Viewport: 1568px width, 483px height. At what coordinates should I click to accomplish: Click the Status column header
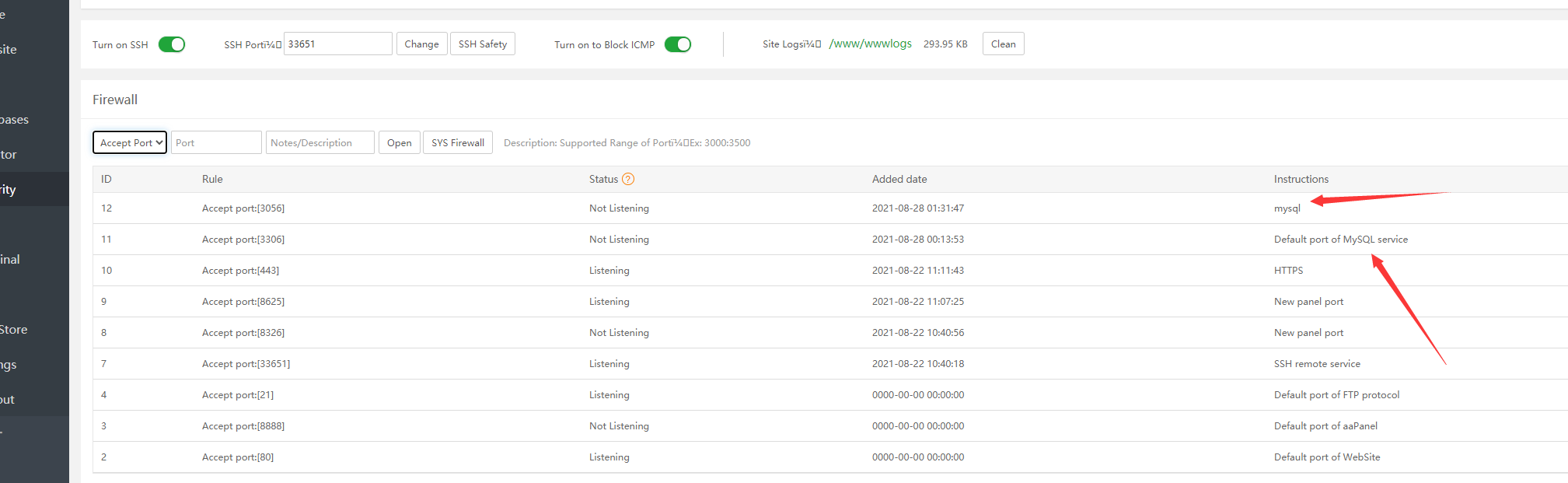point(603,179)
